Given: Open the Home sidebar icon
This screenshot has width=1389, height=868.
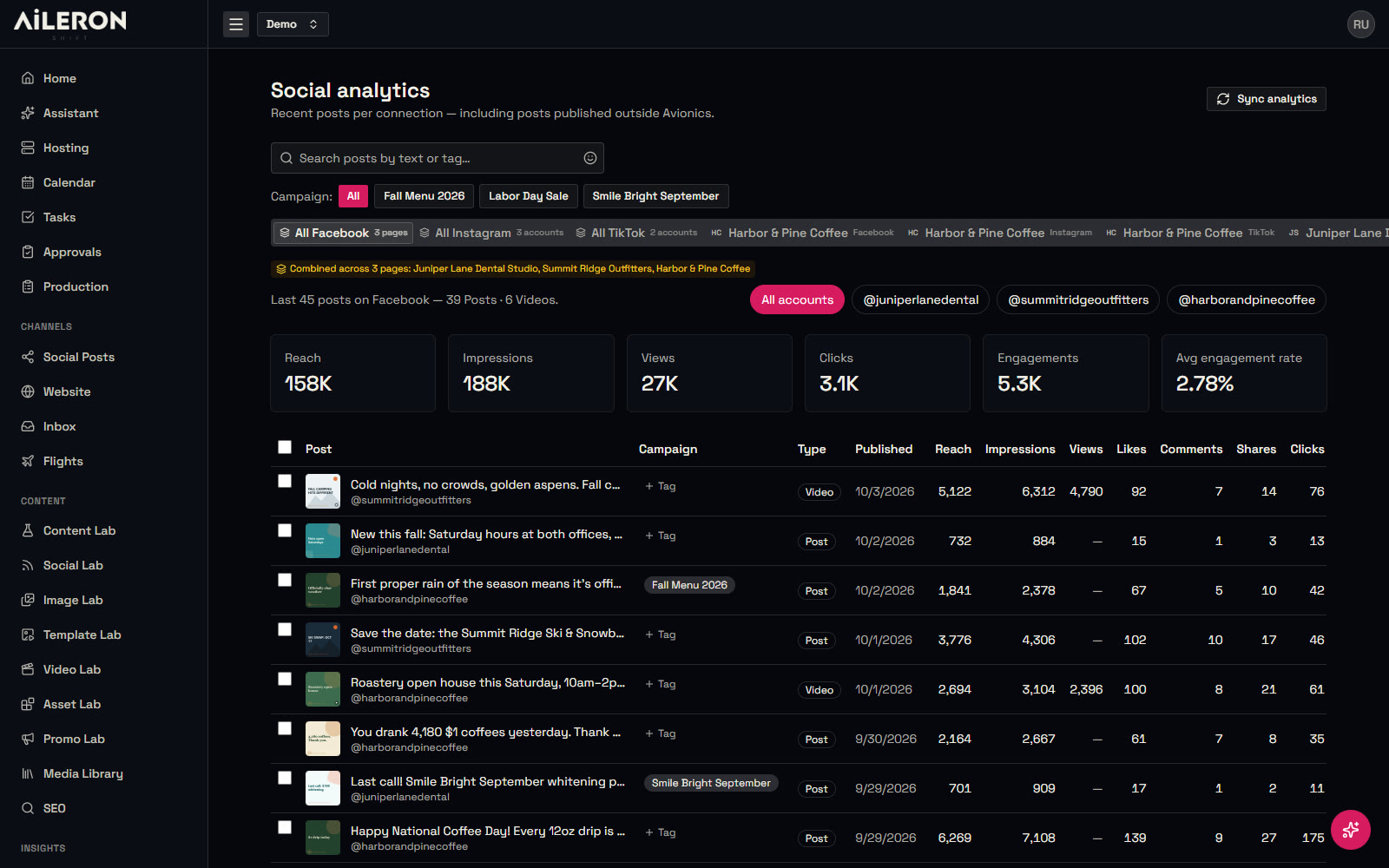Looking at the screenshot, I should [28, 78].
